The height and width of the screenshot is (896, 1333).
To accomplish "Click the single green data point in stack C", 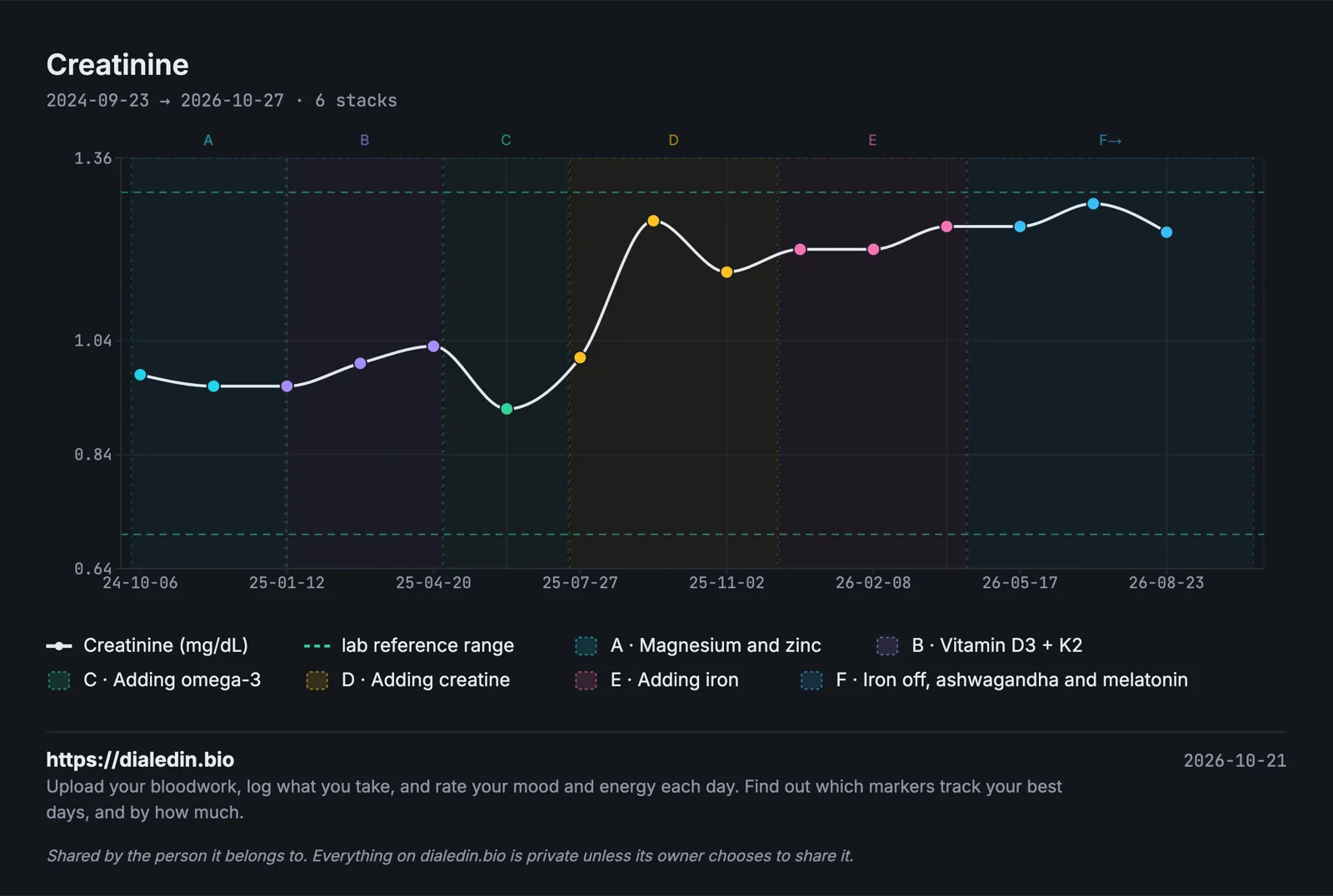I will (x=507, y=409).
